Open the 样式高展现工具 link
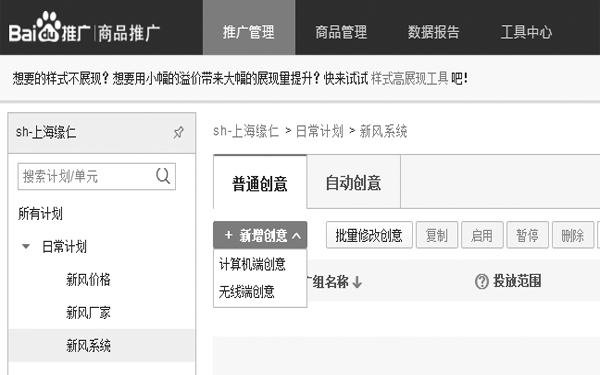 point(409,79)
